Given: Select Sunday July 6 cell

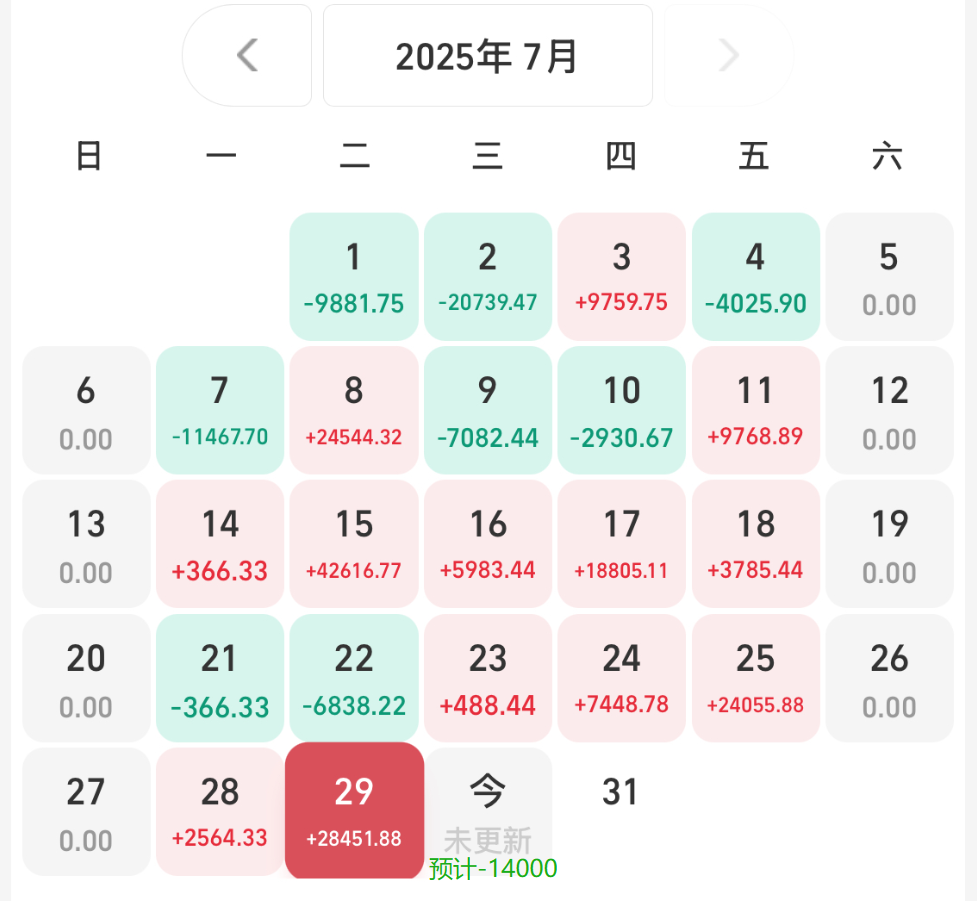Looking at the screenshot, I should coord(86,410).
